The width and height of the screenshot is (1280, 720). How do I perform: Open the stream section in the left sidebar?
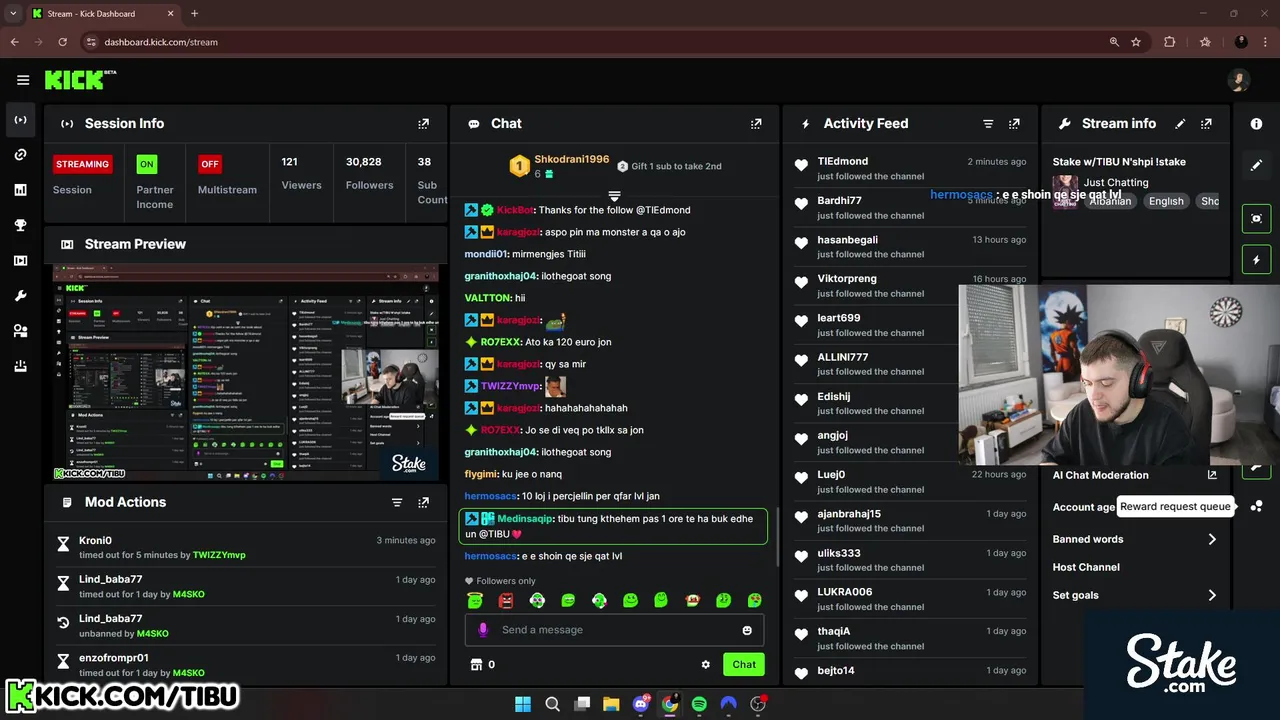[x=20, y=120]
